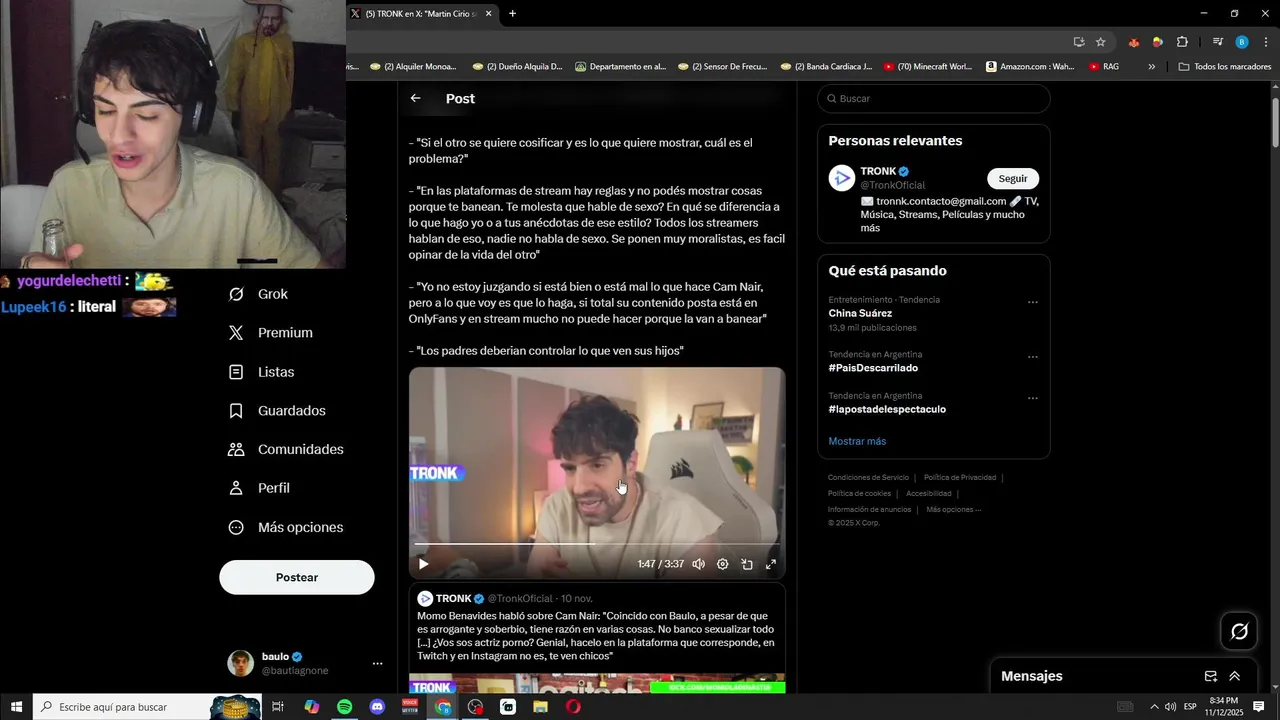Open quoted TRONK post from 10 nov.
Viewport: 1280px width, 720px height.
click(597, 638)
